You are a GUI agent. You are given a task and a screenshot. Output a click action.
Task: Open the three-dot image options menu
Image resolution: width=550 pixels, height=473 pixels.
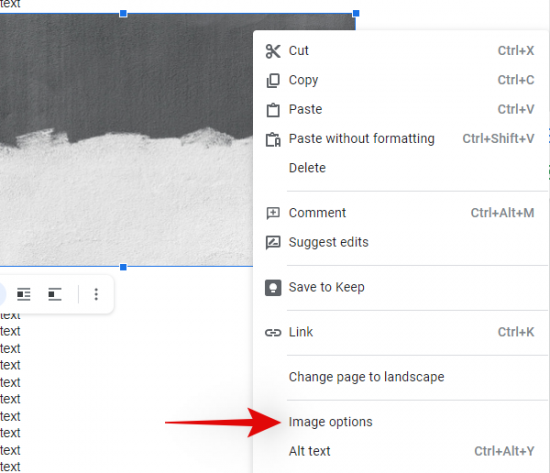pyautogui.click(x=96, y=294)
